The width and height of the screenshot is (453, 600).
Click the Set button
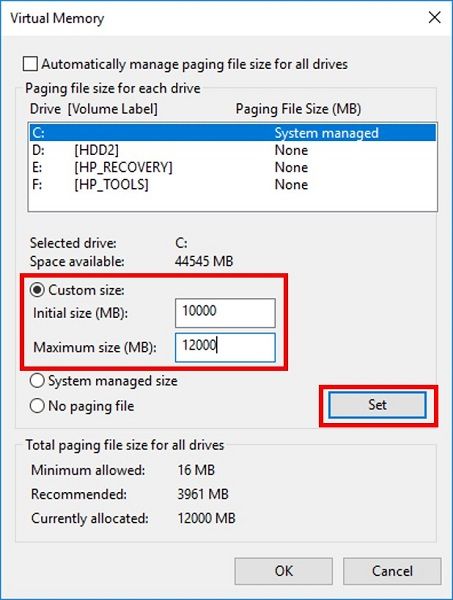pos(377,405)
